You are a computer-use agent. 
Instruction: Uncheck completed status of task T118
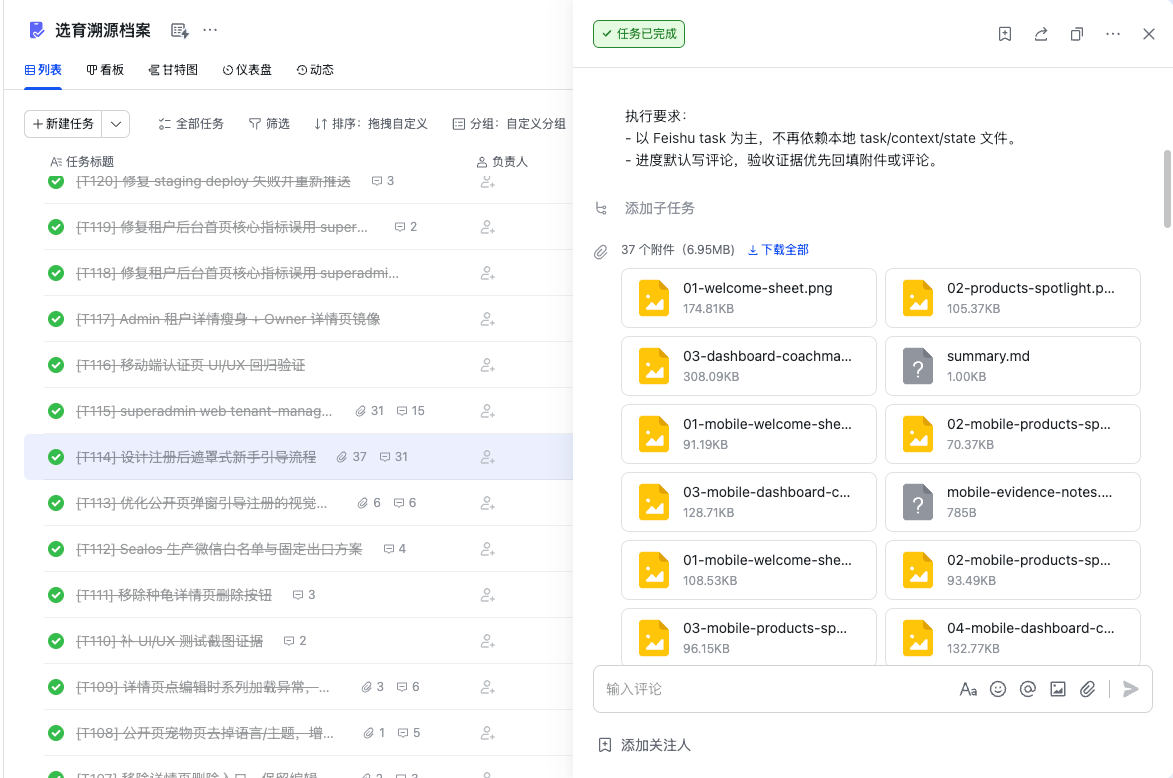56,273
